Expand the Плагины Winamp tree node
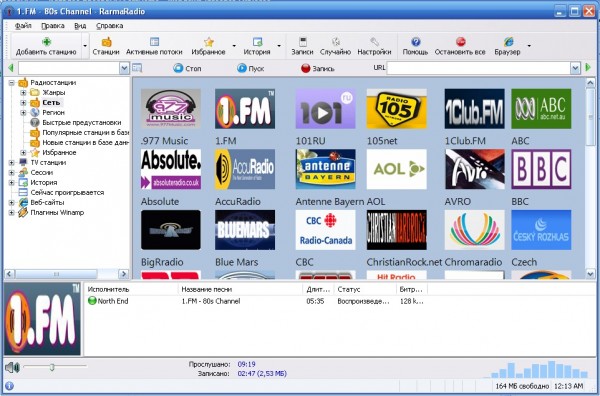The width and height of the screenshot is (600, 396). [x=11, y=213]
